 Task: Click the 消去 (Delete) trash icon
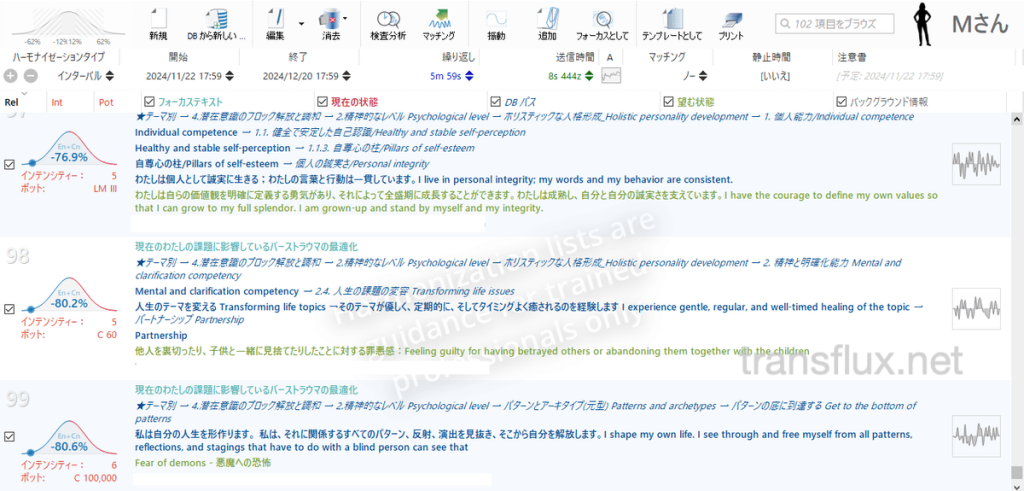pos(329,18)
